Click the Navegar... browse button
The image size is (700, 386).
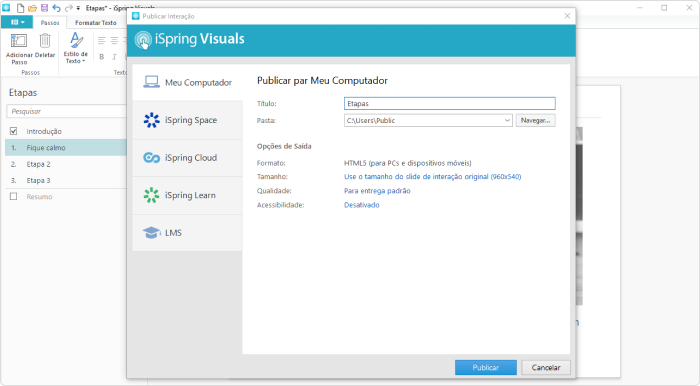point(535,120)
